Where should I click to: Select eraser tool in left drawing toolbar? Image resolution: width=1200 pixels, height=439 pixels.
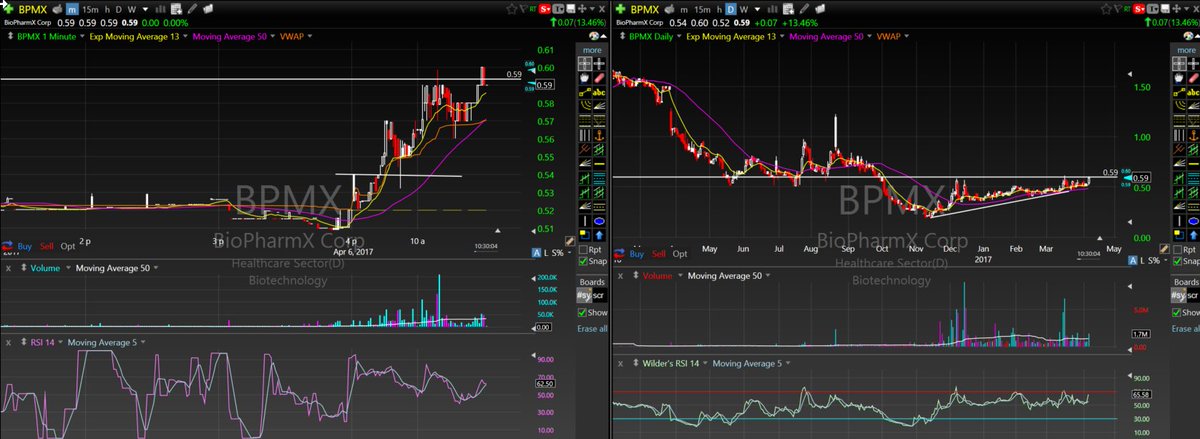coord(597,76)
